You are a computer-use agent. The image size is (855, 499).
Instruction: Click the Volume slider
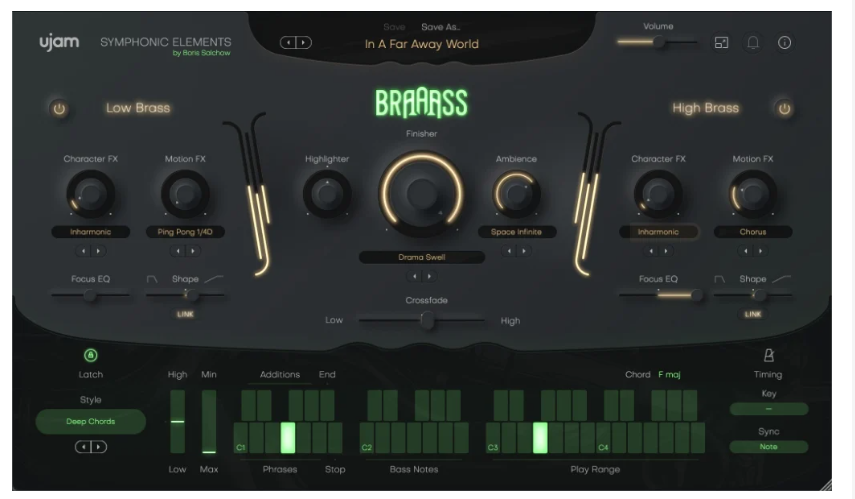tap(657, 42)
